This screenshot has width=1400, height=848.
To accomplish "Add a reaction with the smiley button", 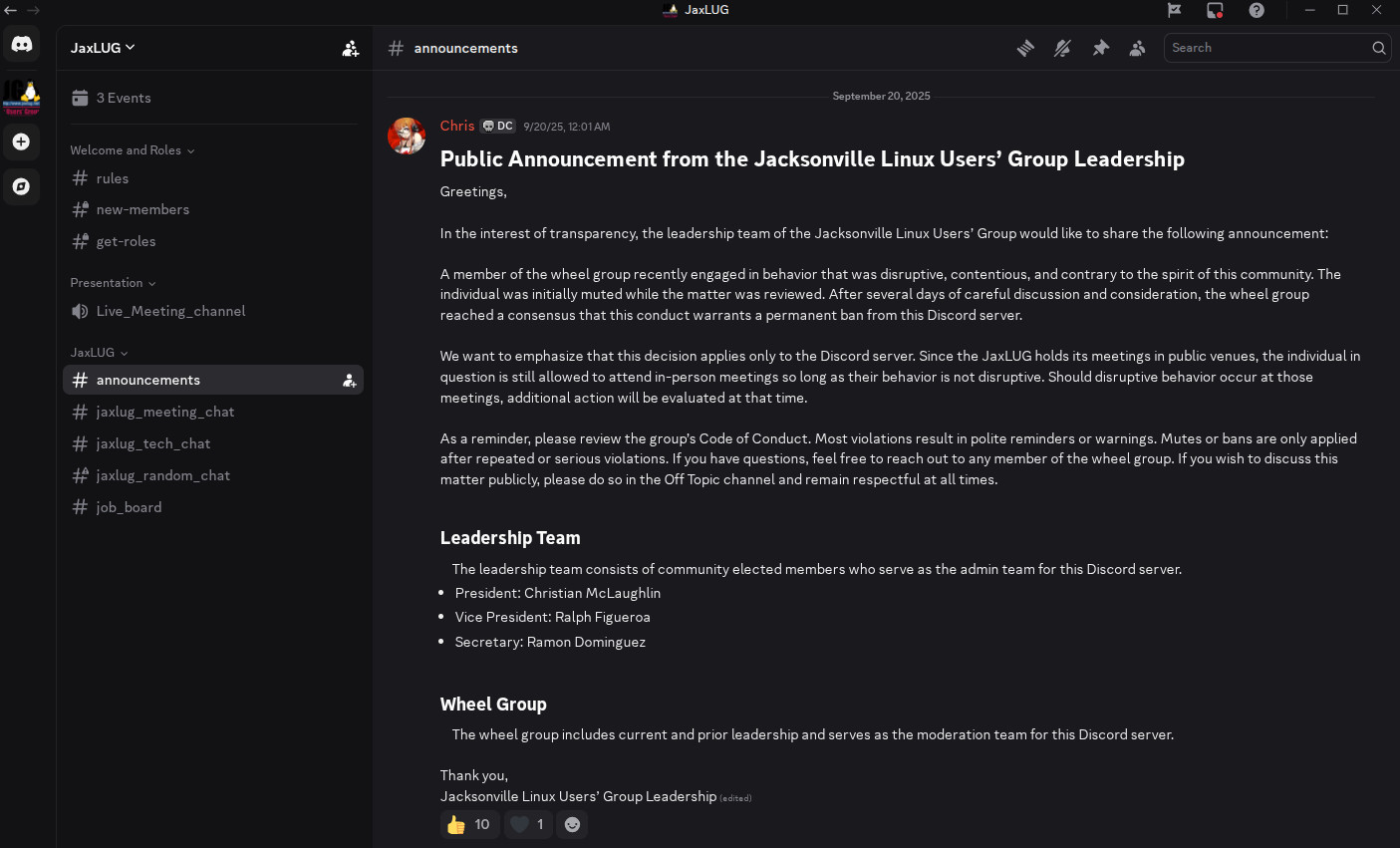I will 572,824.
